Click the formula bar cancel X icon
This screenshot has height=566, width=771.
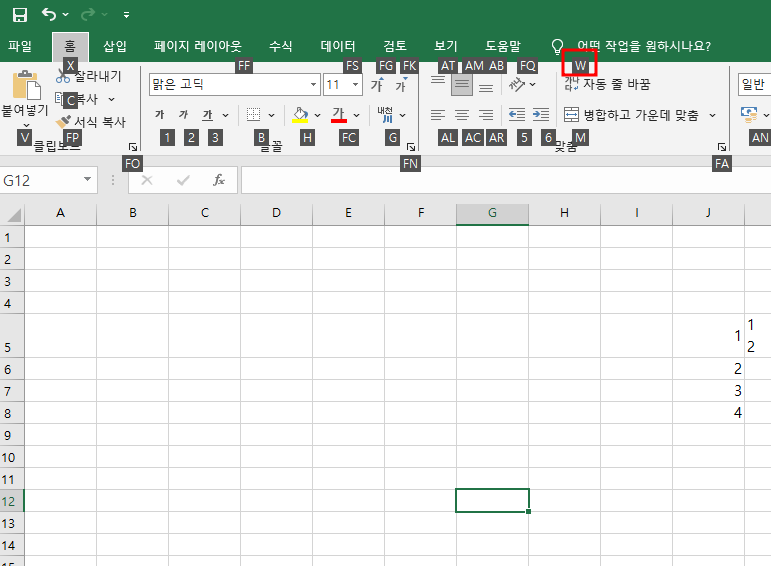coord(147,180)
